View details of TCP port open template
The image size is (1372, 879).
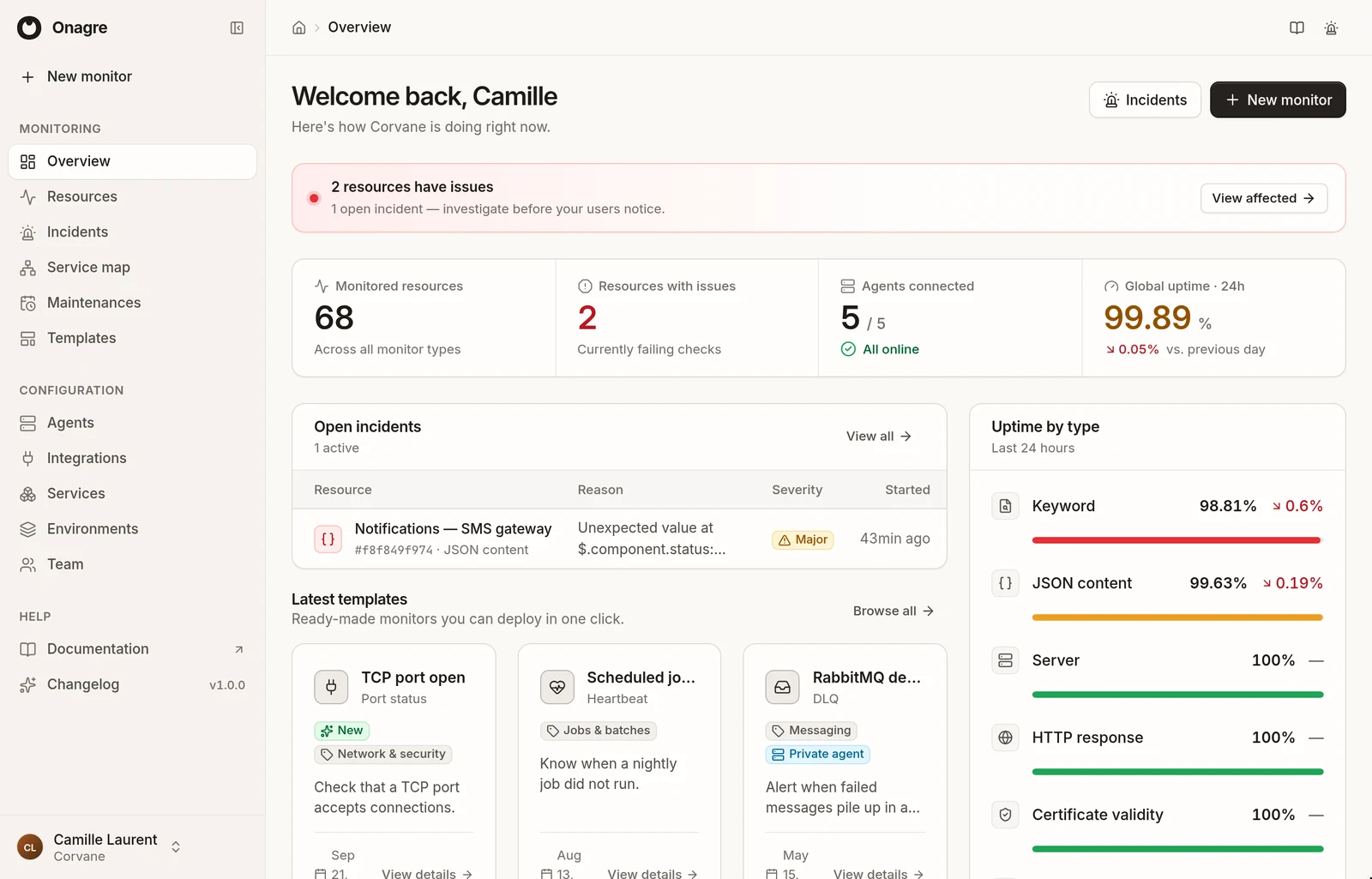[427, 874]
